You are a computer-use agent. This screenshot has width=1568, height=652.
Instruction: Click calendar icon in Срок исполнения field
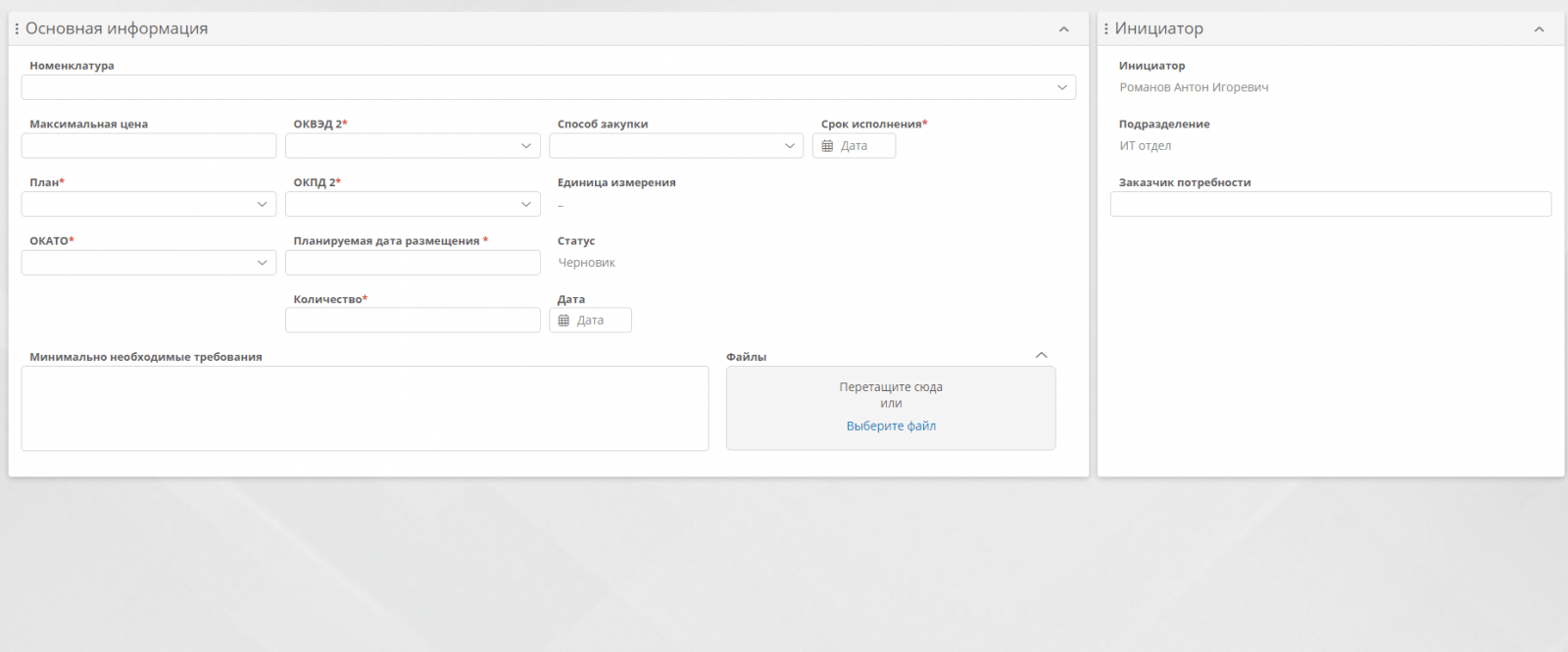tap(827, 146)
